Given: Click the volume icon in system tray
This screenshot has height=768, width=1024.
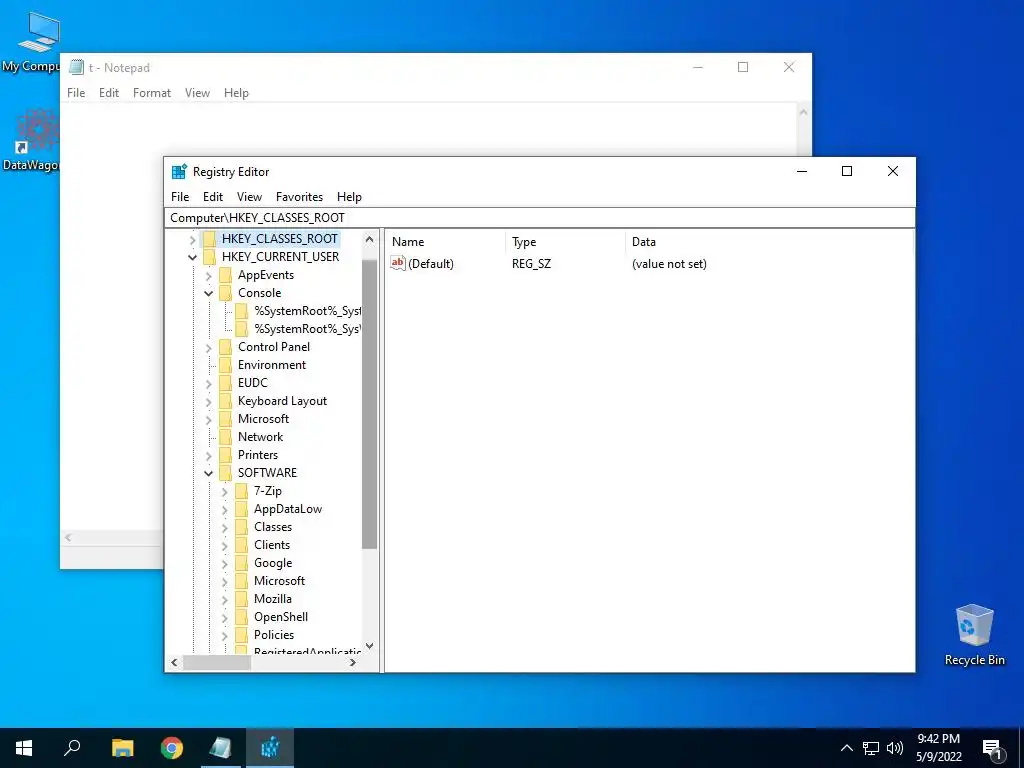Looking at the screenshot, I should tap(895, 748).
